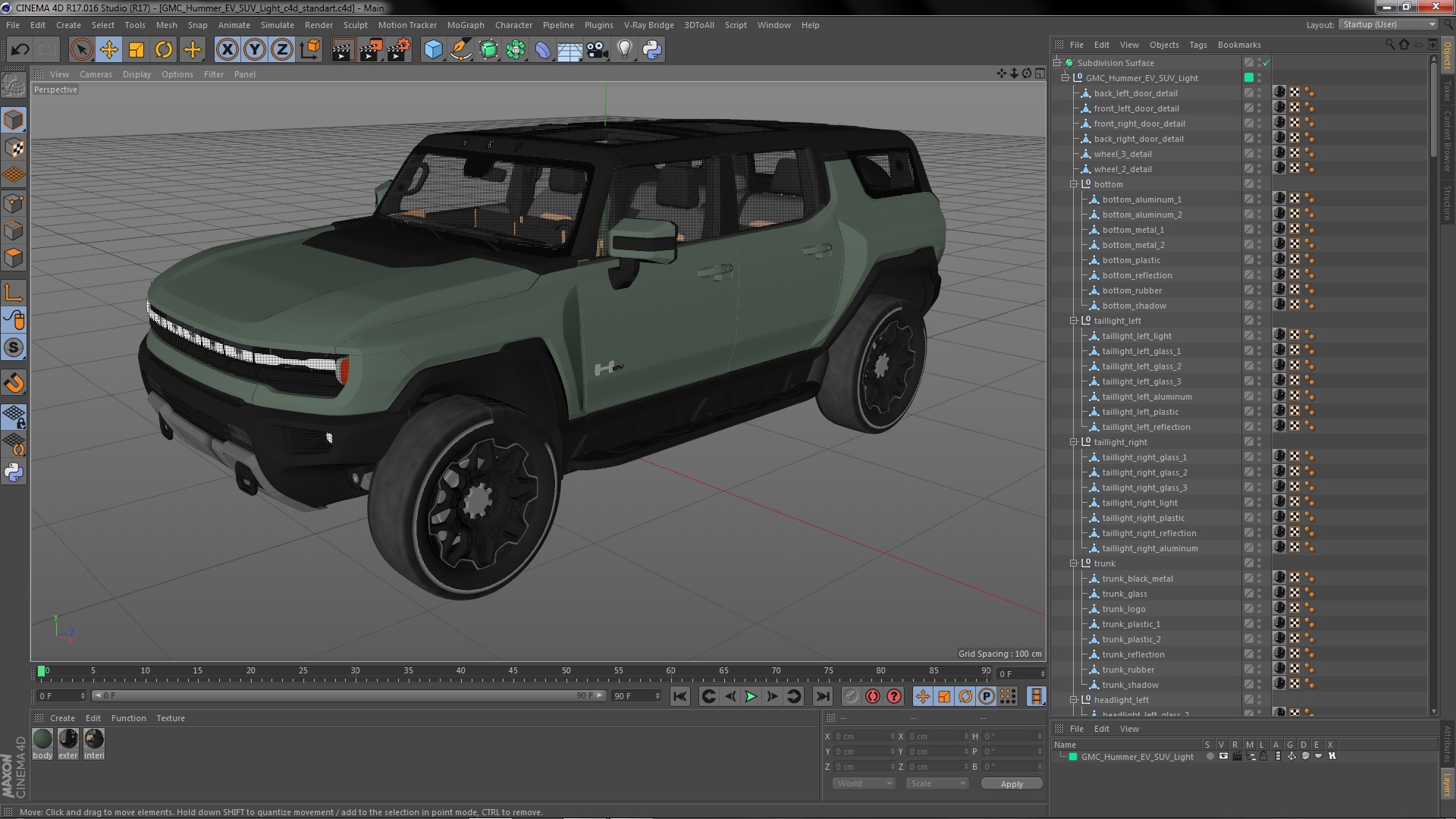Click the Undo arrow icon

click(20, 50)
